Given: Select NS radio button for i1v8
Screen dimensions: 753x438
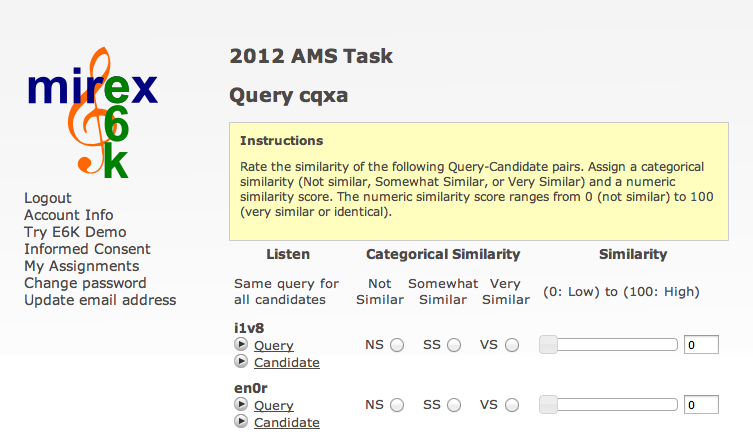Looking at the screenshot, I should pyautogui.click(x=397, y=345).
